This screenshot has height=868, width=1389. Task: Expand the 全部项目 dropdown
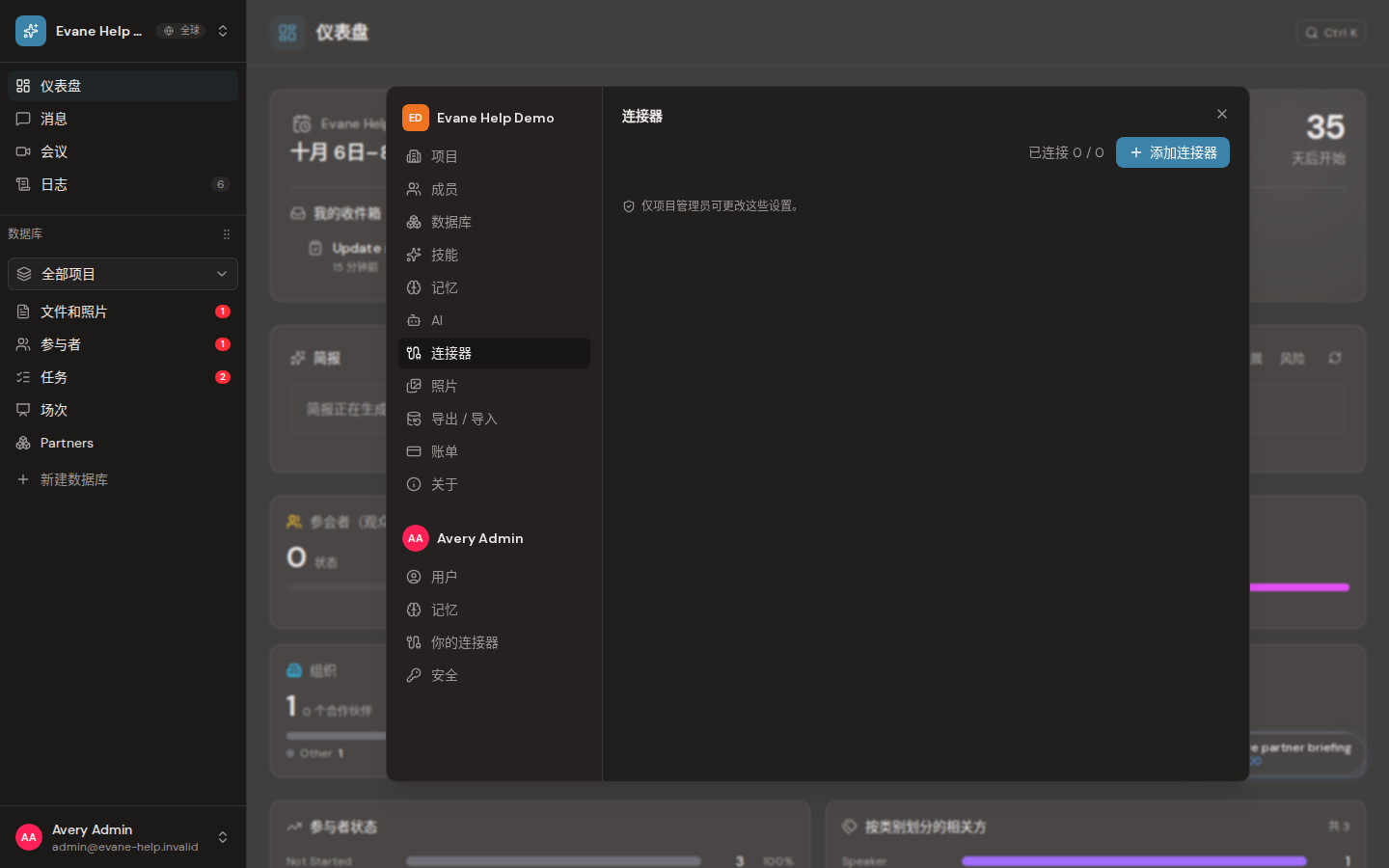[x=123, y=274]
